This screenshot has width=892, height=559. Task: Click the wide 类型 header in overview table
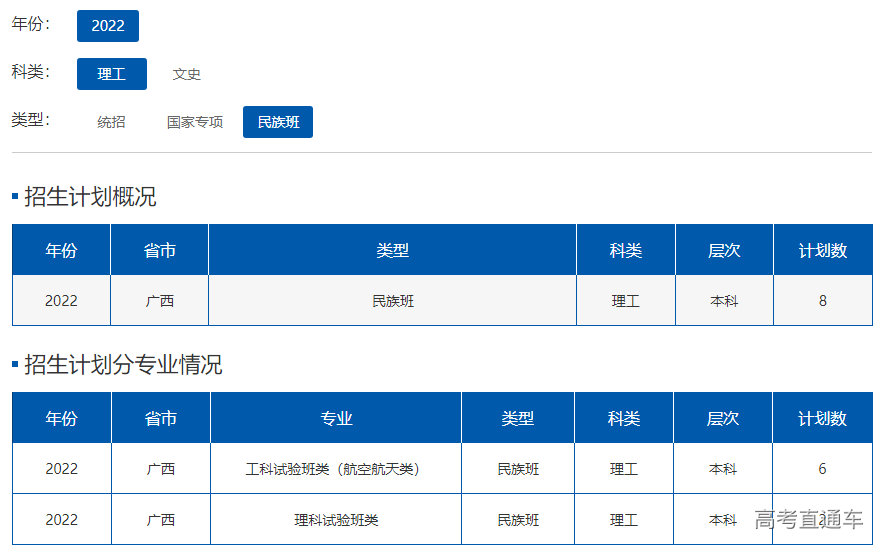(392, 250)
